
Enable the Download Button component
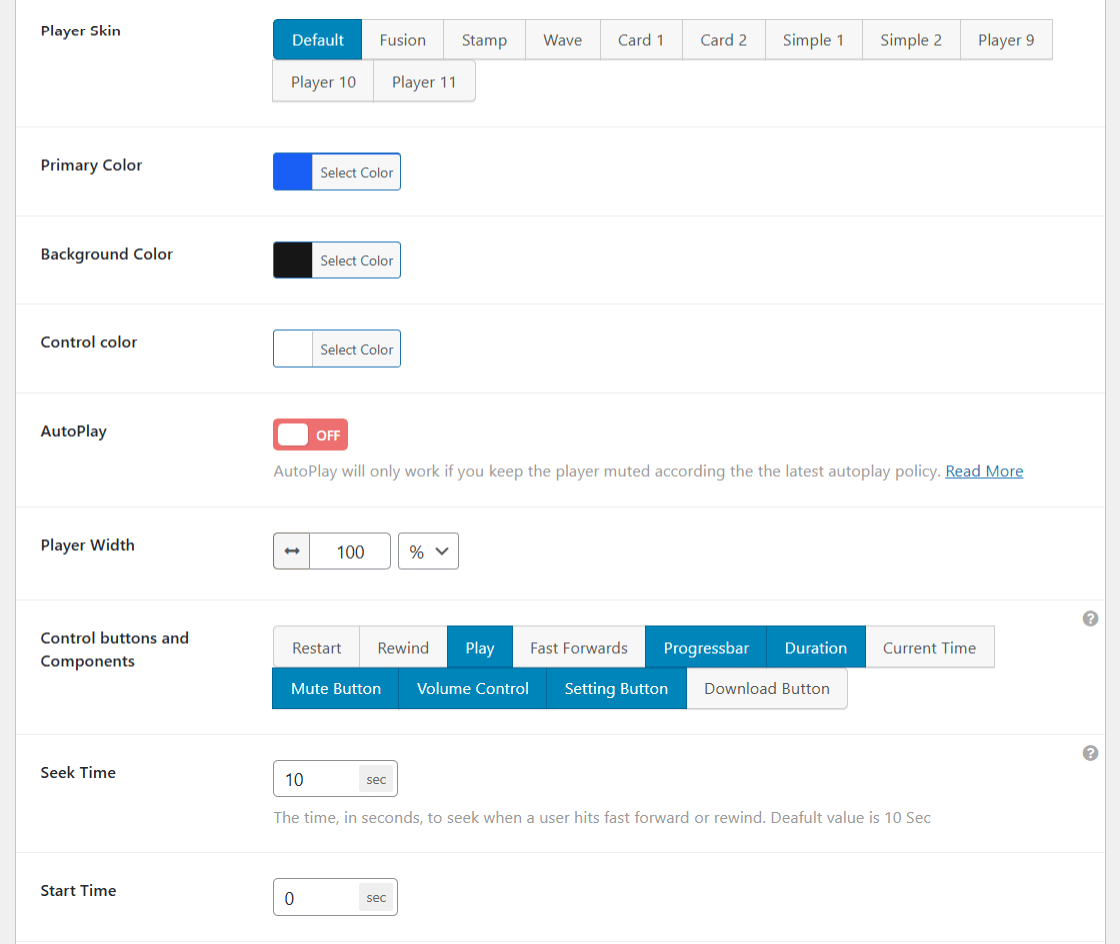coord(766,688)
